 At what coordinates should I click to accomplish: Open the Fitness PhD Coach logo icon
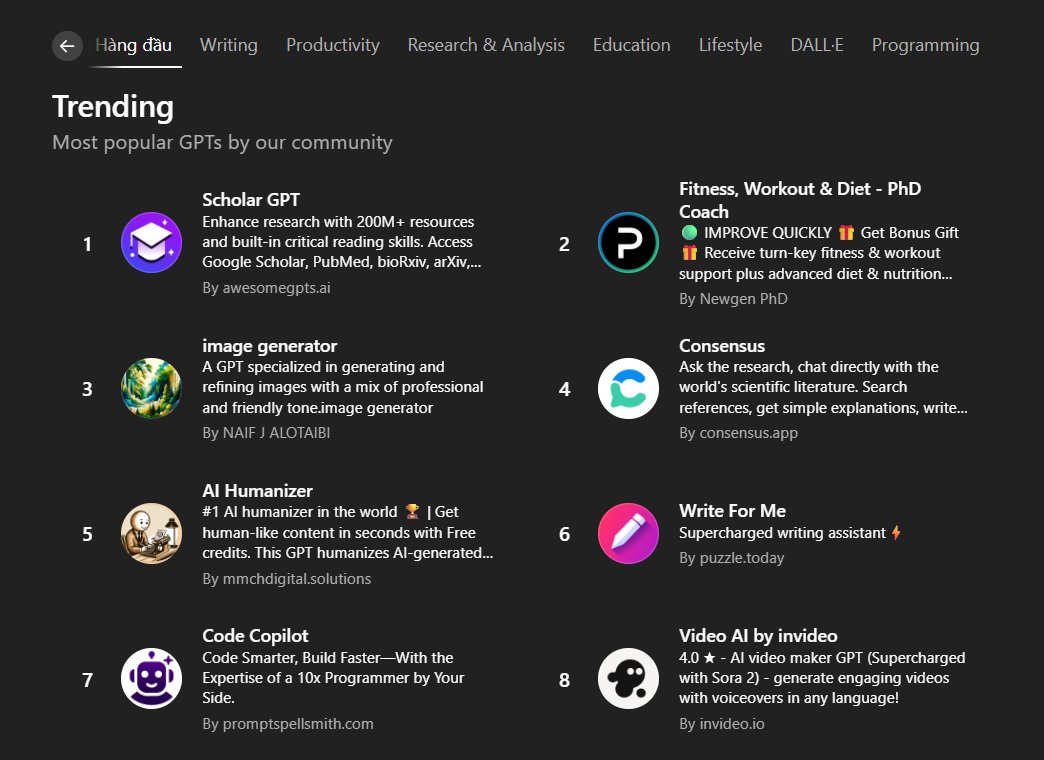[x=628, y=243]
